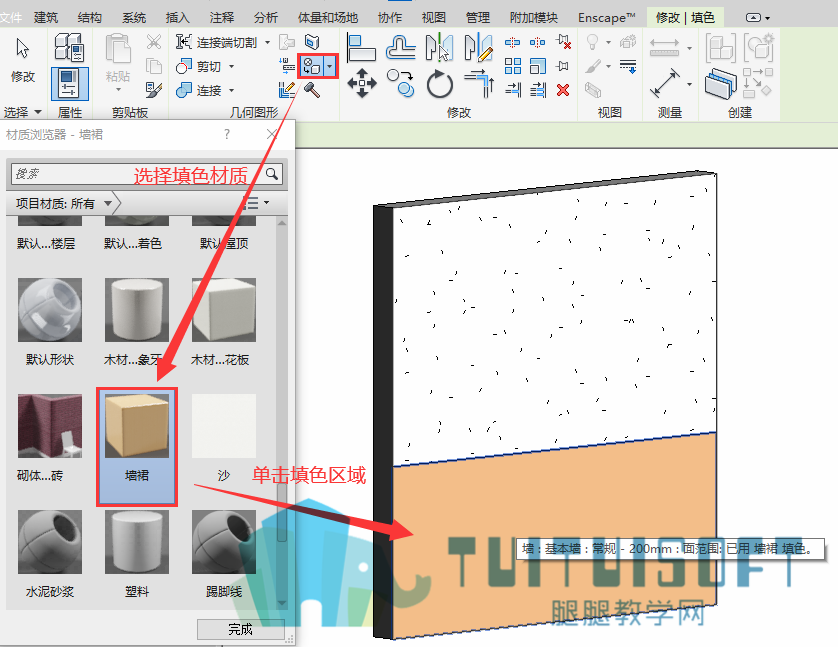Toggle the Properties palette button
838x647 pixels.
click(69, 84)
